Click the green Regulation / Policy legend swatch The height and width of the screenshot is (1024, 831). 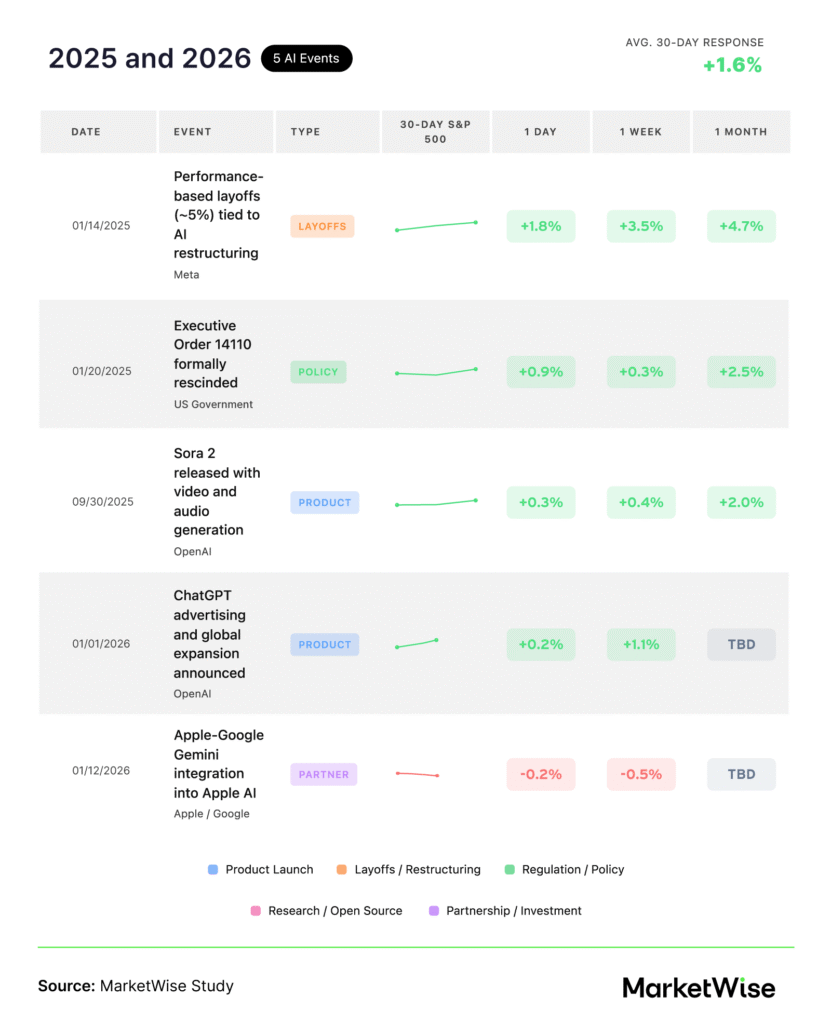pyautogui.click(x=510, y=870)
